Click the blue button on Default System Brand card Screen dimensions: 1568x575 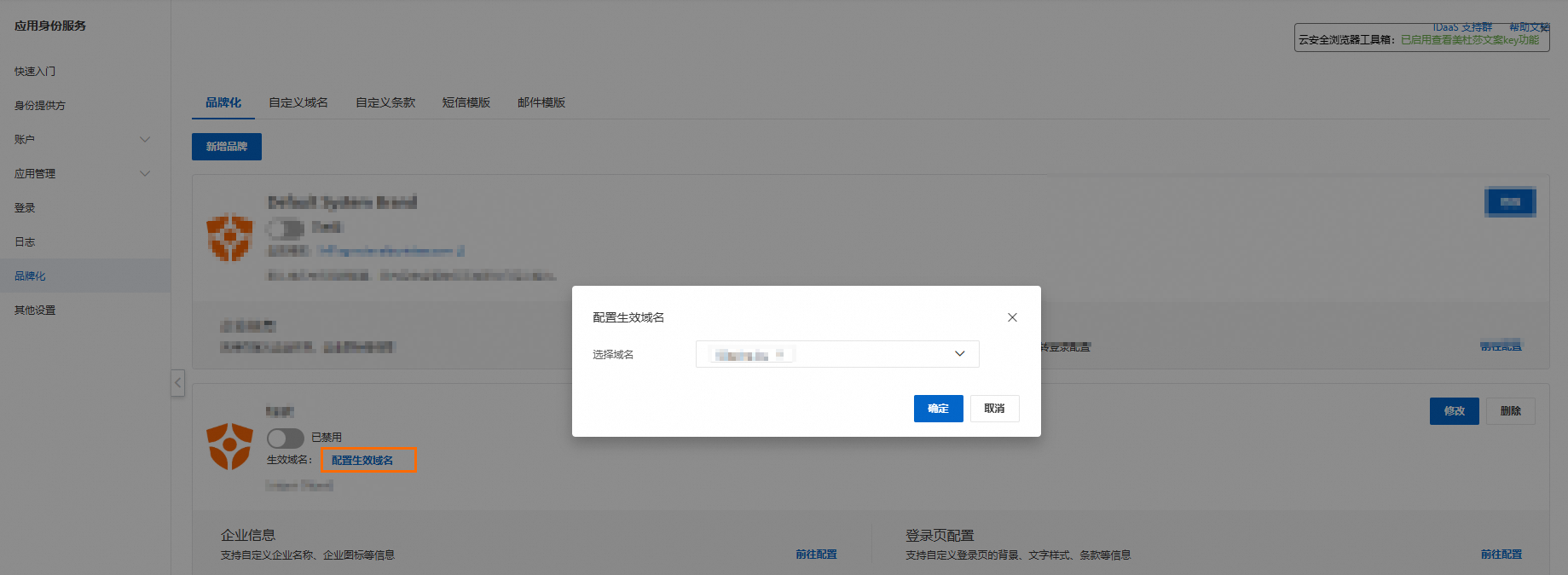click(1510, 202)
